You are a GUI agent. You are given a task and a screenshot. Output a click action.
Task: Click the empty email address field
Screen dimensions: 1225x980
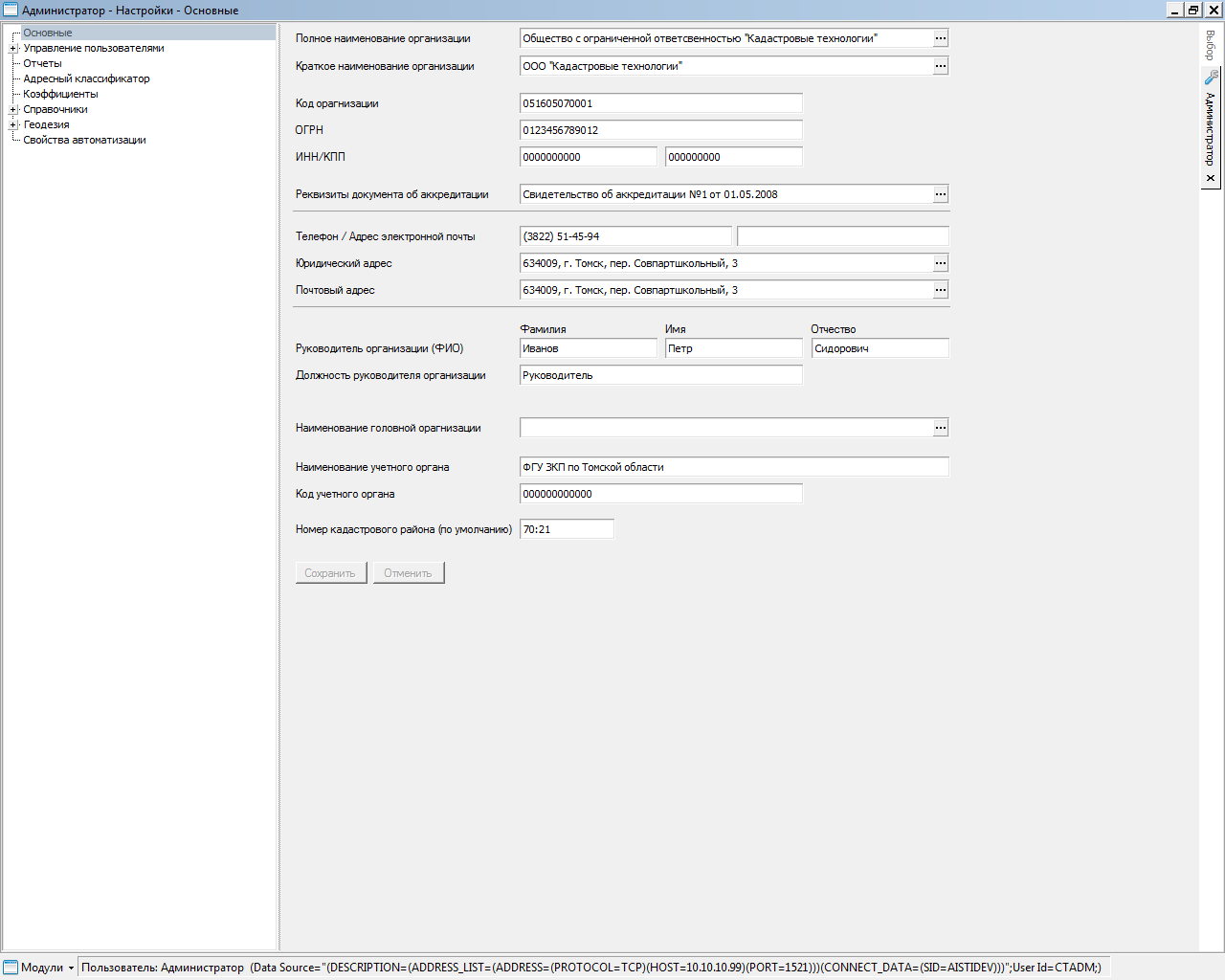tap(842, 236)
